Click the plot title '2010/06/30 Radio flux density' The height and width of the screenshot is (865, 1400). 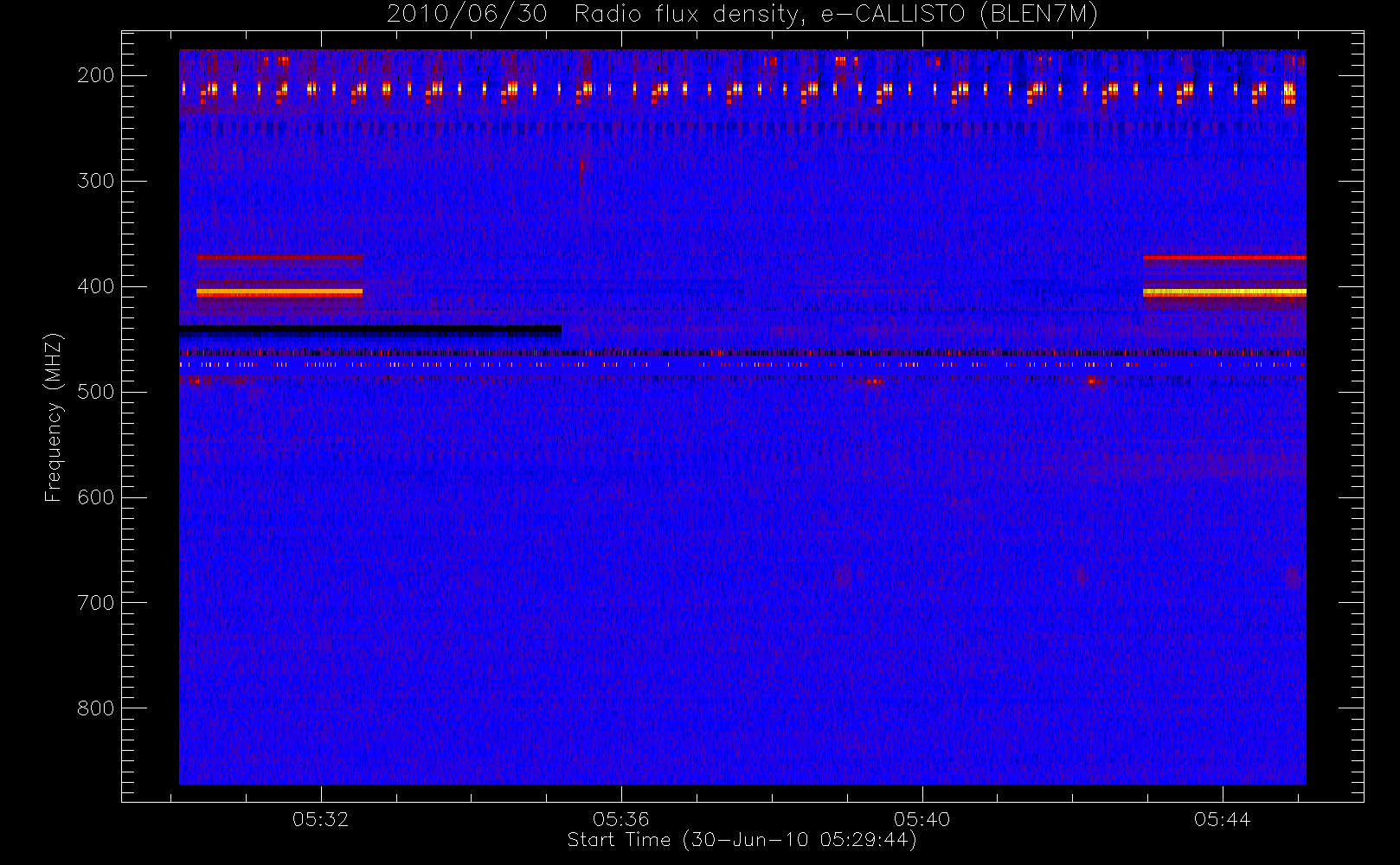tap(742, 14)
